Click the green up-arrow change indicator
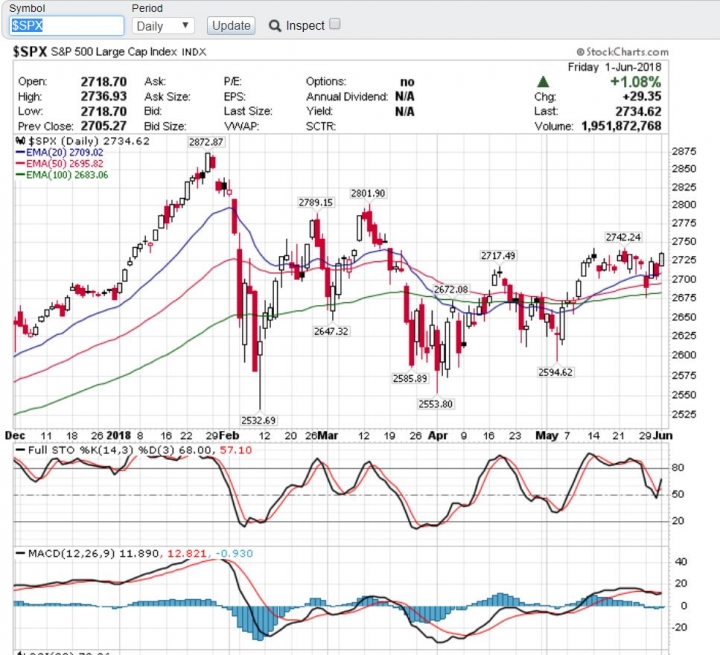The width and height of the screenshot is (720, 655). (x=543, y=82)
